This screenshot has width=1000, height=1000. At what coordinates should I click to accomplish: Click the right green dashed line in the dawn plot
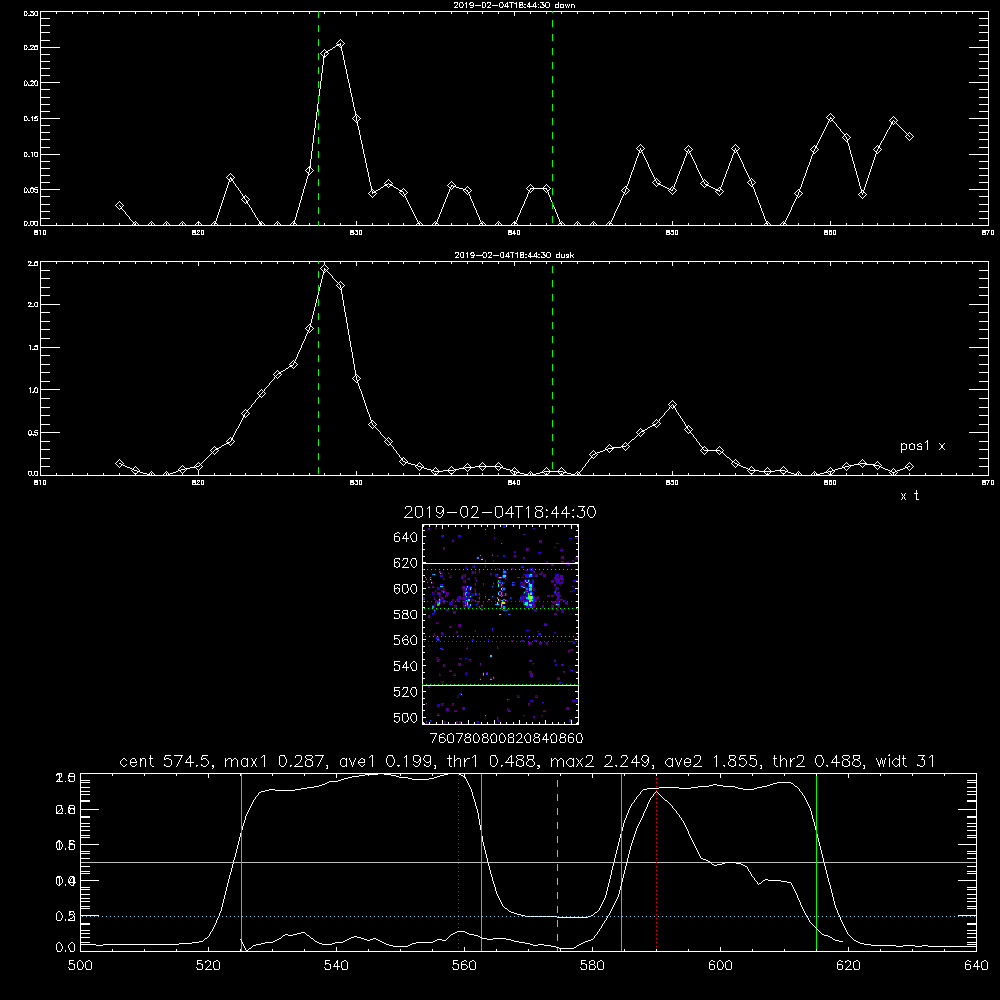552,118
